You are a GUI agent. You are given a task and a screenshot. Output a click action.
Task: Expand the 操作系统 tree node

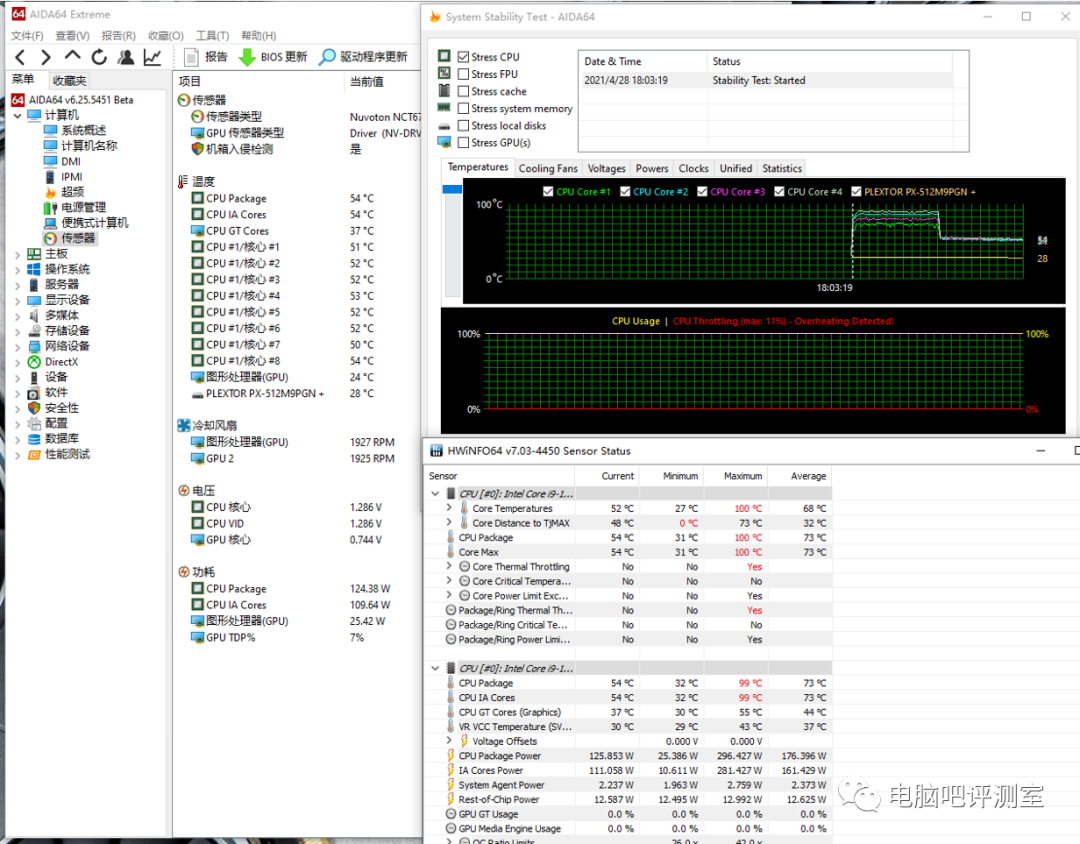(17, 269)
